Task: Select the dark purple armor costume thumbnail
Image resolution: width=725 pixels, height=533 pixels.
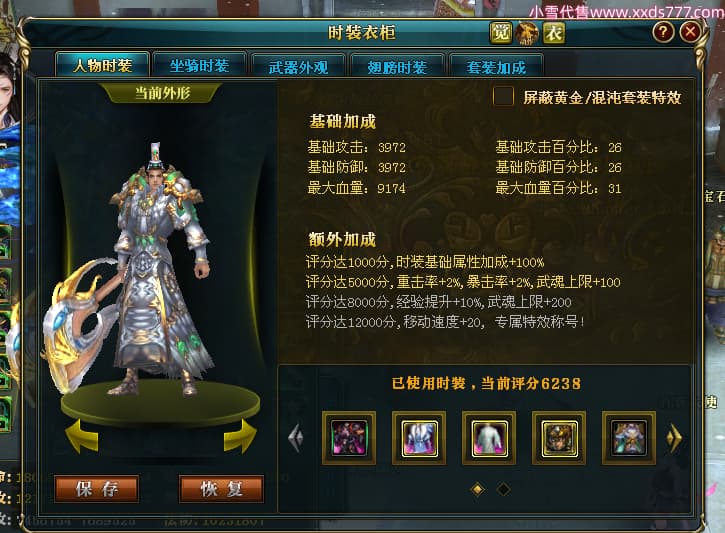Action: click(349, 438)
